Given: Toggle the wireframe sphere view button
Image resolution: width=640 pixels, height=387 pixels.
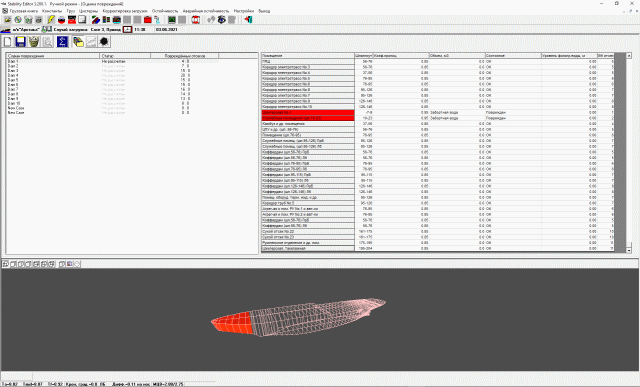Looking at the screenshot, I should pyautogui.click(x=77, y=264).
